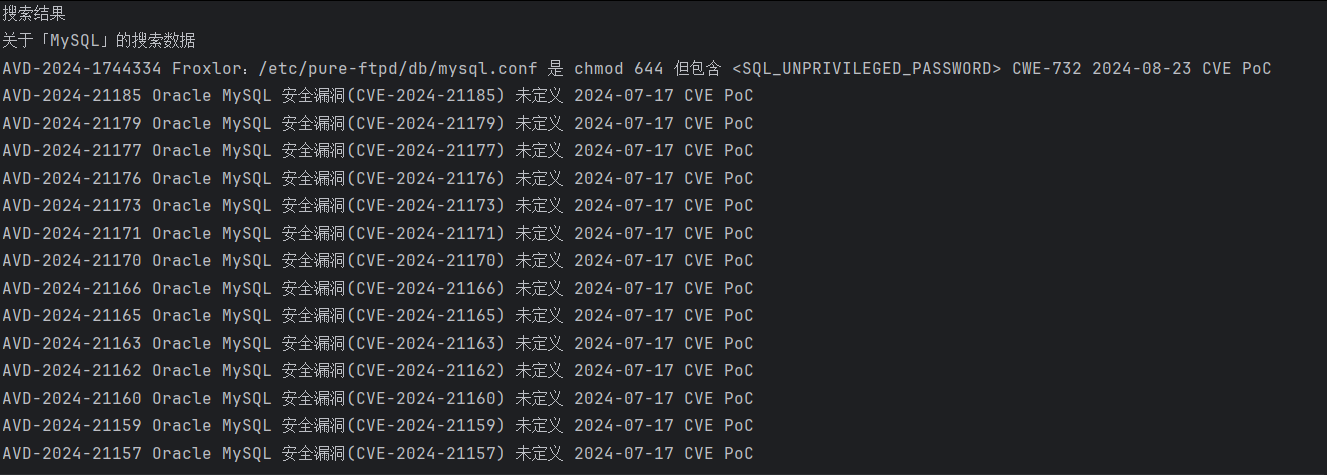Click the CVE-2024-21173 vulnerability title

click(x=430, y=206)
